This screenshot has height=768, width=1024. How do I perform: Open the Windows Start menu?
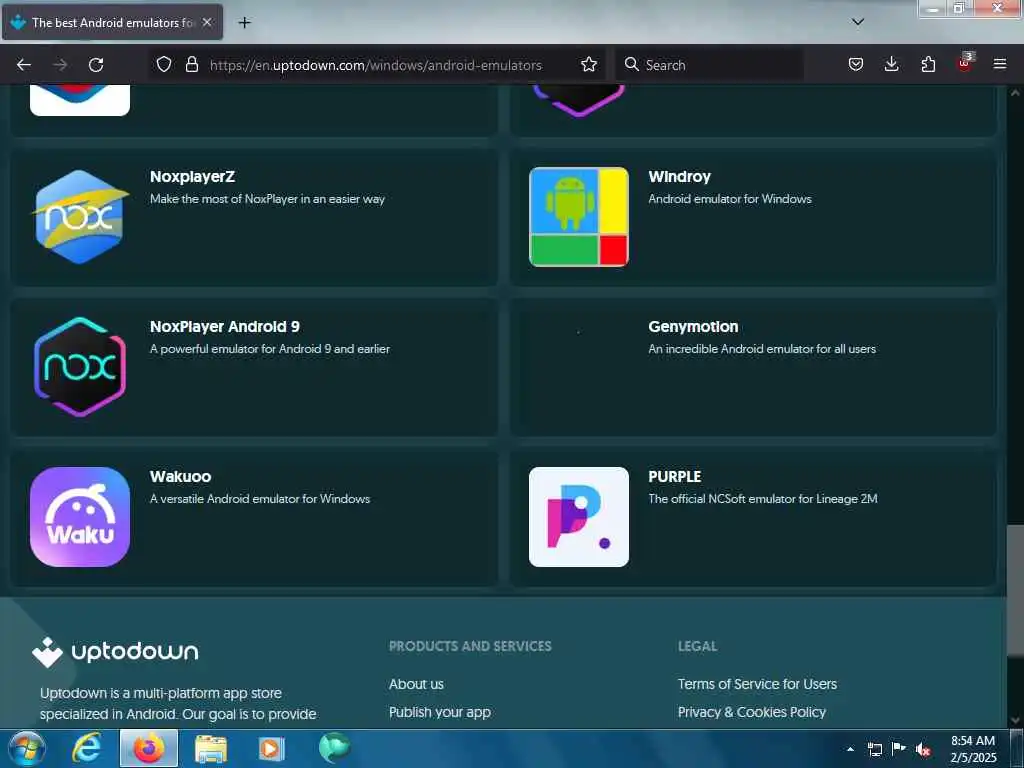(x=27, y=748)
